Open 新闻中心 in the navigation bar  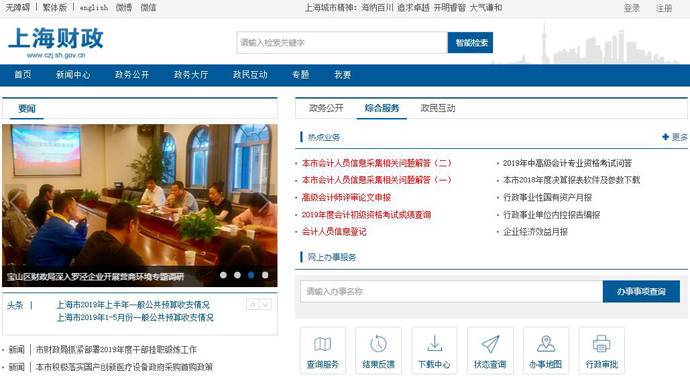point(73,75)
